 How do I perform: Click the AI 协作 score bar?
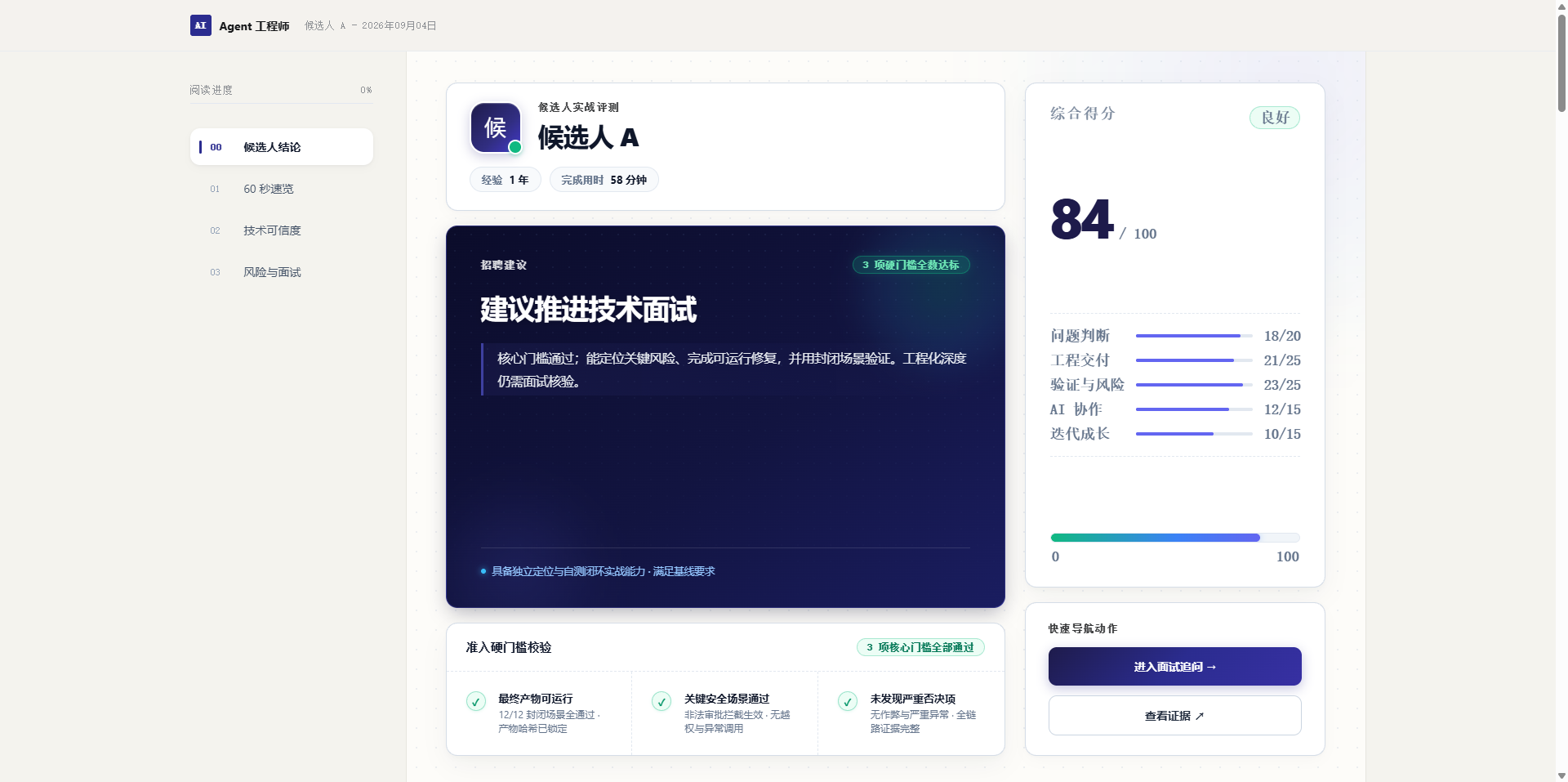tap(1194, 409)
